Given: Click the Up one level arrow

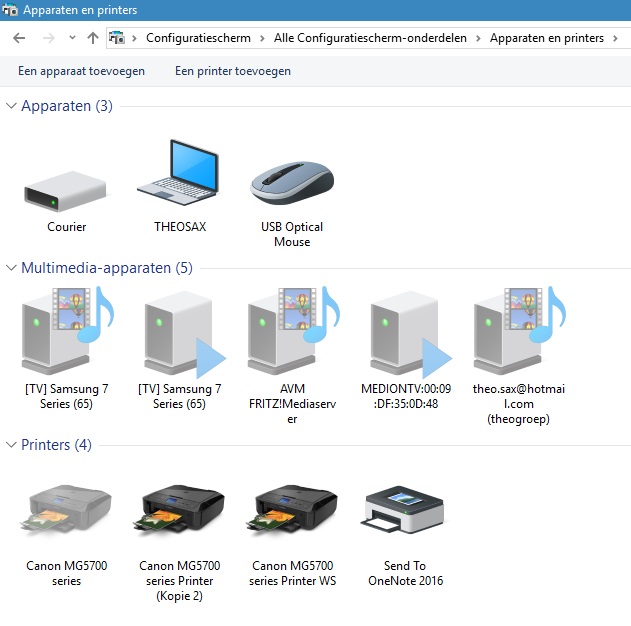Looking at the screenshot, I should (93, 38).
